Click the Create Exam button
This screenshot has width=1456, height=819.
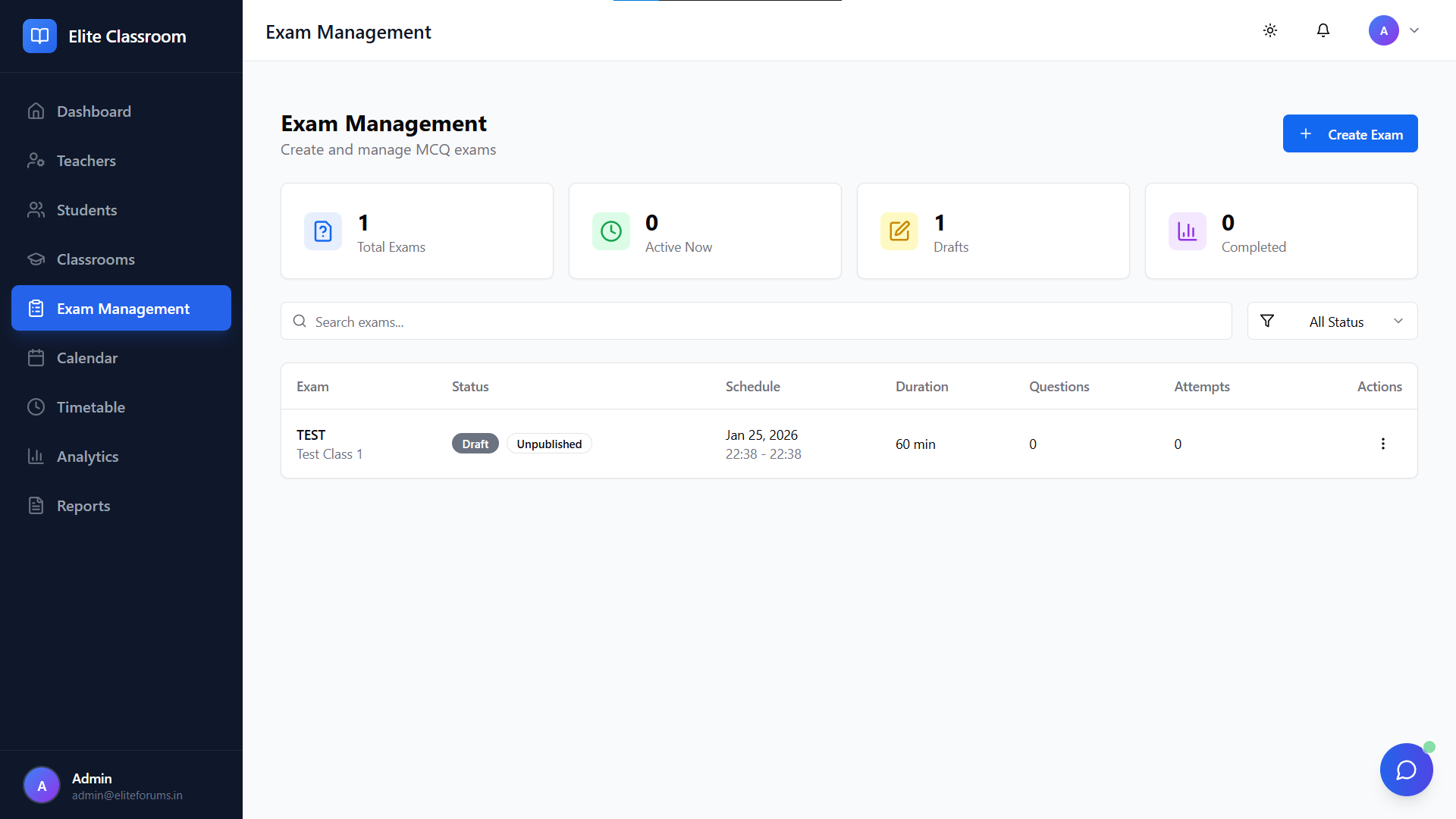click(1350, 133)
